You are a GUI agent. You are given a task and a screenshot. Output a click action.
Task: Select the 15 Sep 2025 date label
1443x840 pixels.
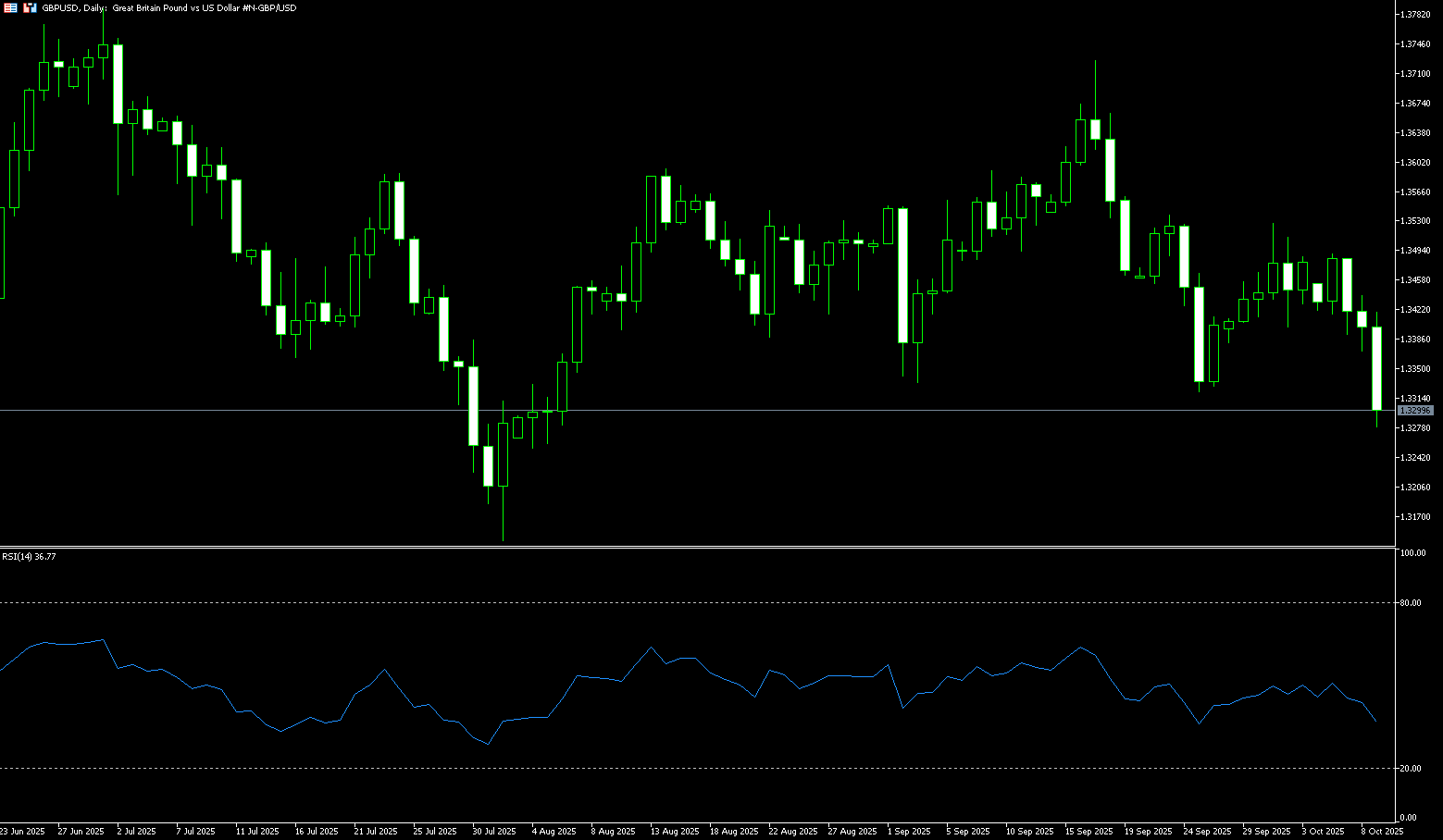[x=1089, y=832]
